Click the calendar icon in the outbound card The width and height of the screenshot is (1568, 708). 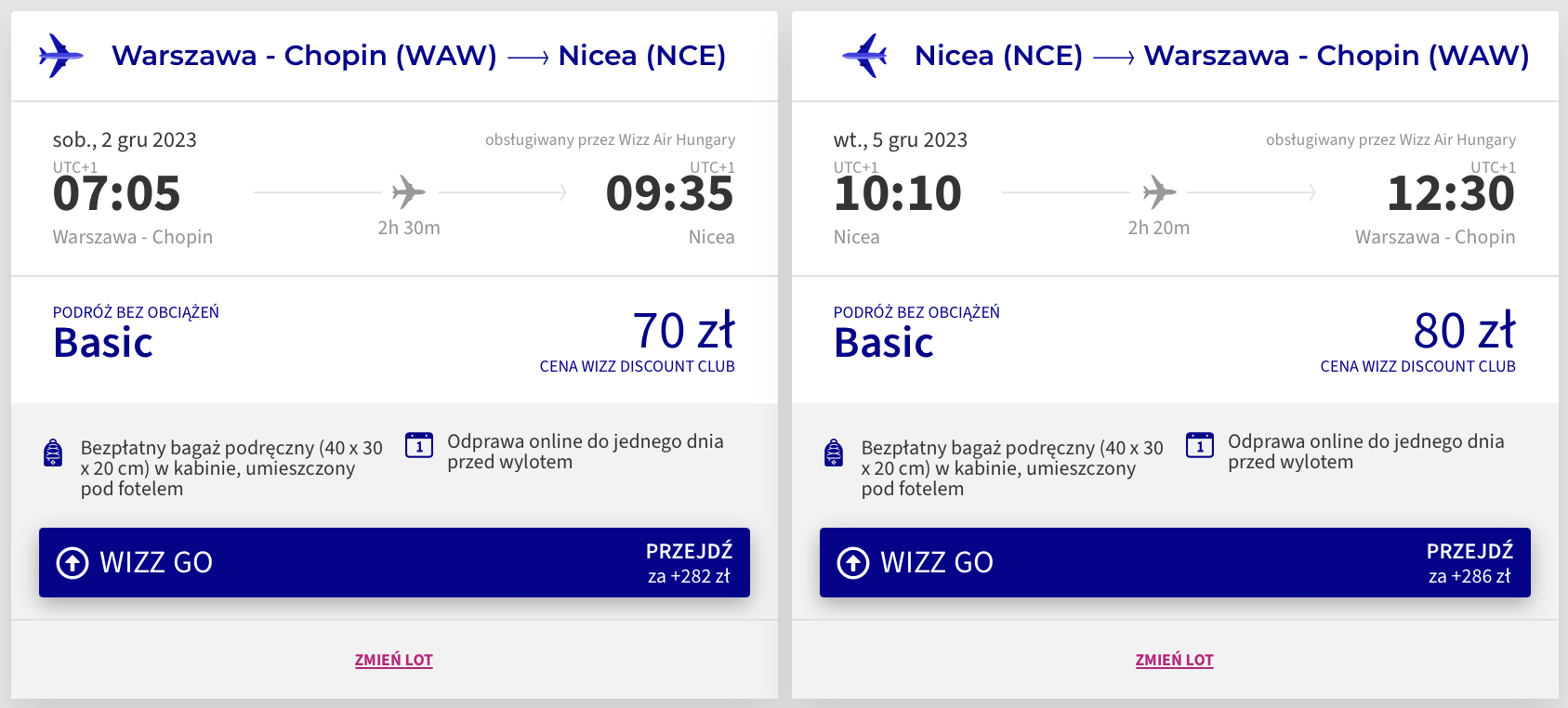pyautogui.click(x=419, y=445)
